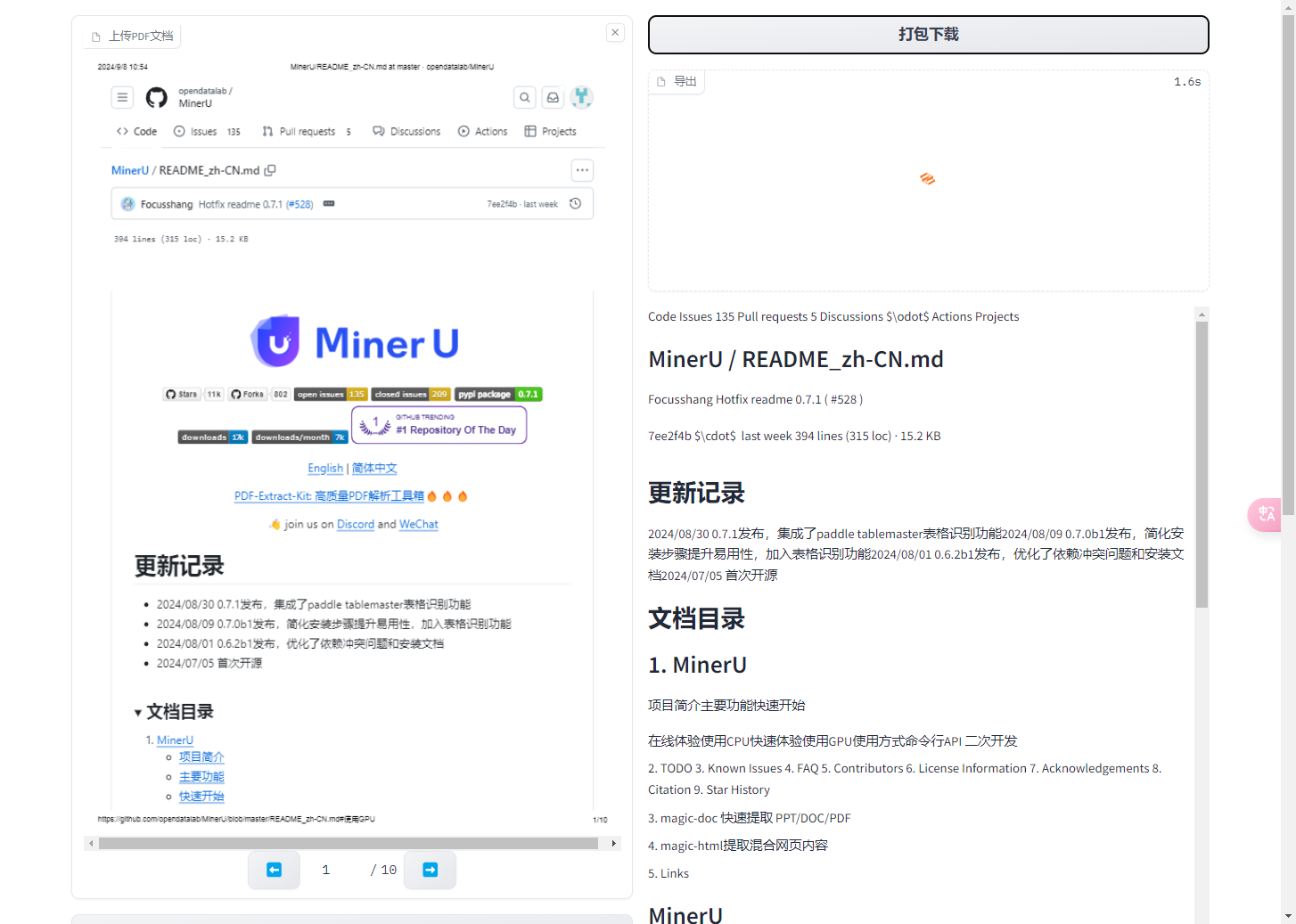The width and height of the screenshot is (1296, 924).
Task: Click the WeChat link
Action: [419, 525]
